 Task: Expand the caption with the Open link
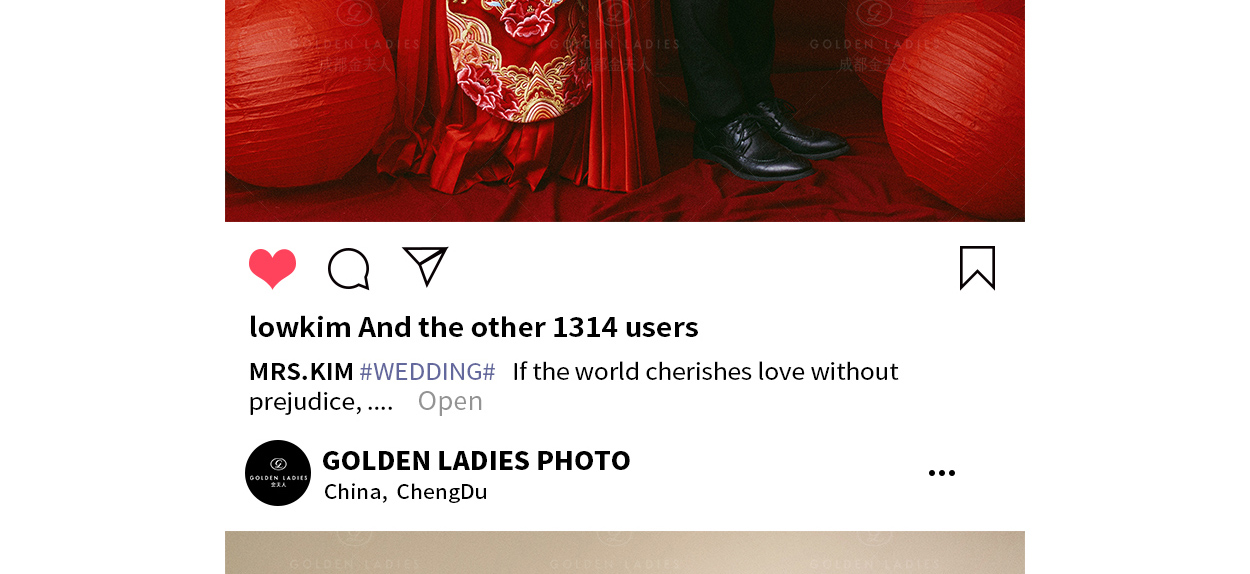tap(450, 401)
